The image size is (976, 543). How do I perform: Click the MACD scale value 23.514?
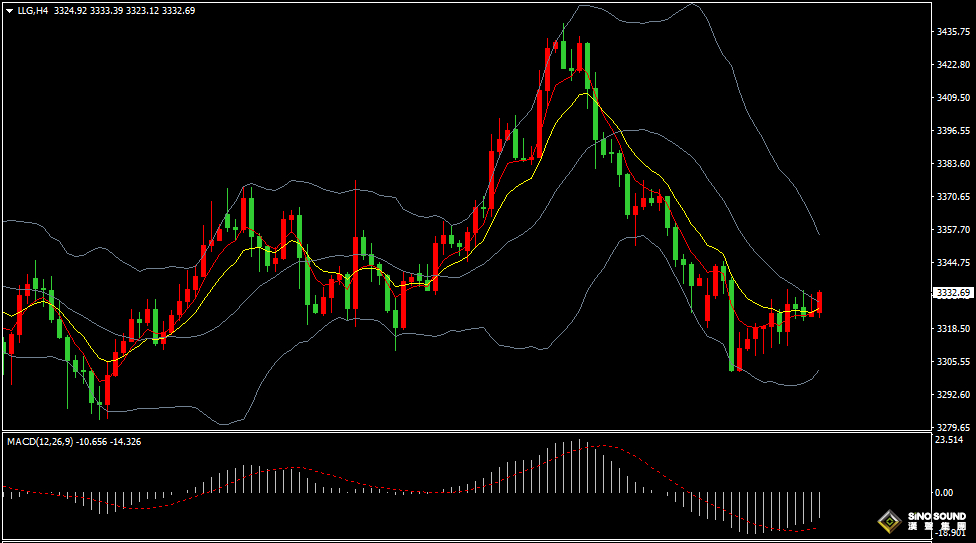[x=949, y=440]
